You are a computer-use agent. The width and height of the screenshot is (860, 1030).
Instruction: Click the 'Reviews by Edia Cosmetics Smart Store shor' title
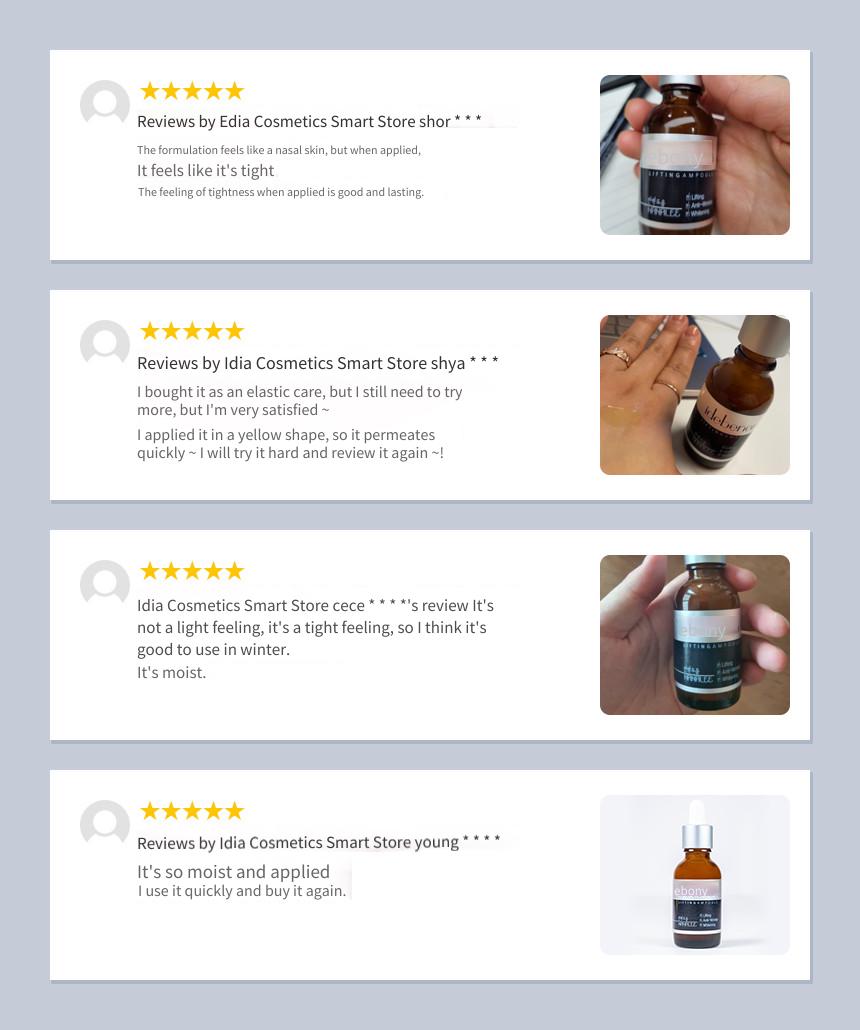pos(294,122)
